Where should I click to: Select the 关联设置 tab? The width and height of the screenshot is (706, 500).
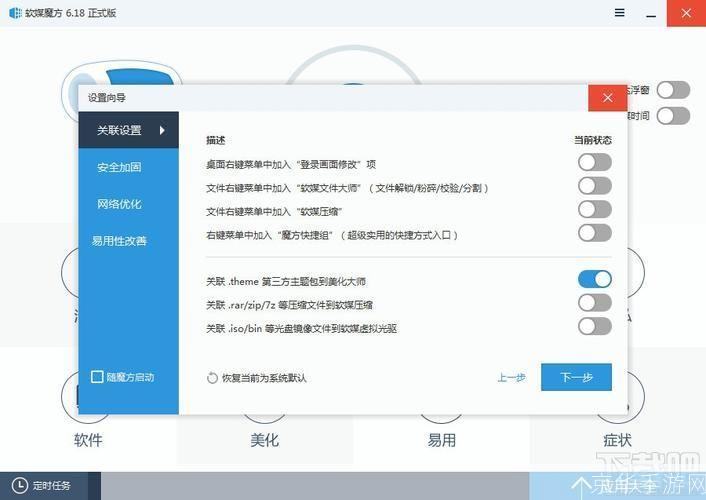point(128,130)
